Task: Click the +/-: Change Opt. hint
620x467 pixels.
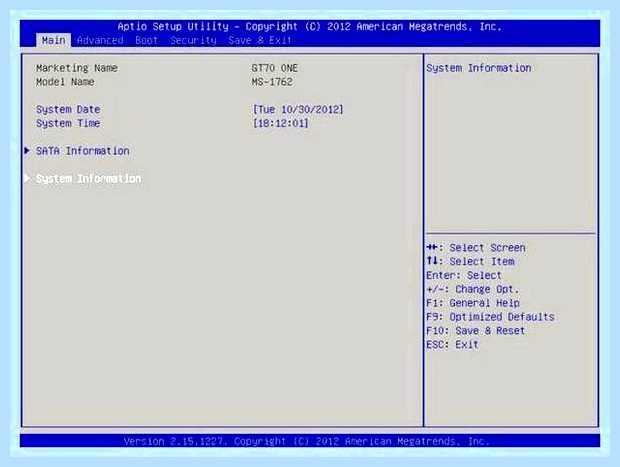Action: tap(473, 289)
